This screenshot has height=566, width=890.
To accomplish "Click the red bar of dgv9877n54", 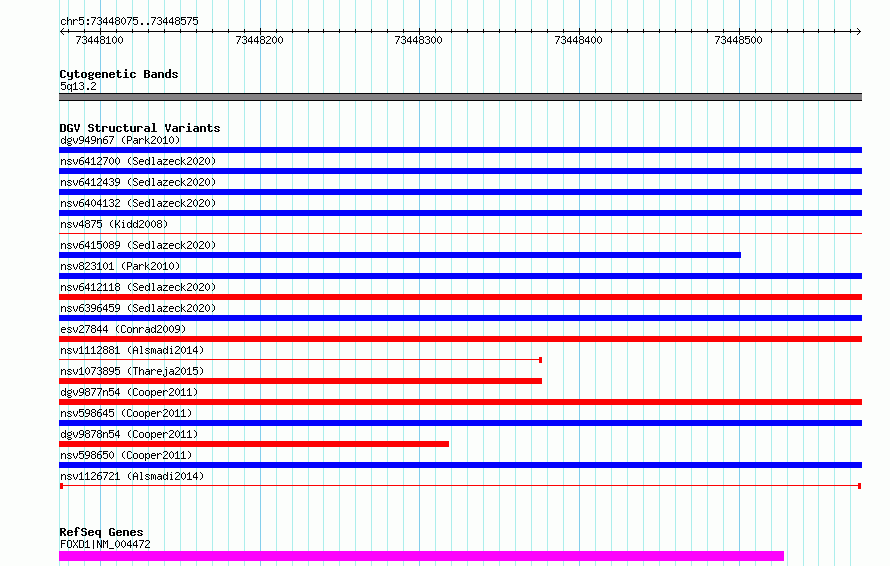I will (x=460, y=402).
